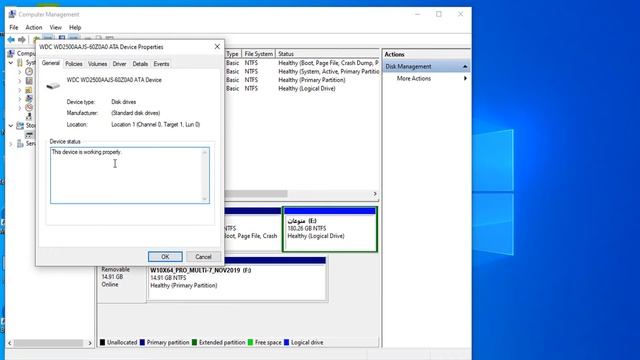The width and height of the screenshot is (640, 360).
Task: Click the tree pane scroll left arrow
Action: [x=10, y=343]
